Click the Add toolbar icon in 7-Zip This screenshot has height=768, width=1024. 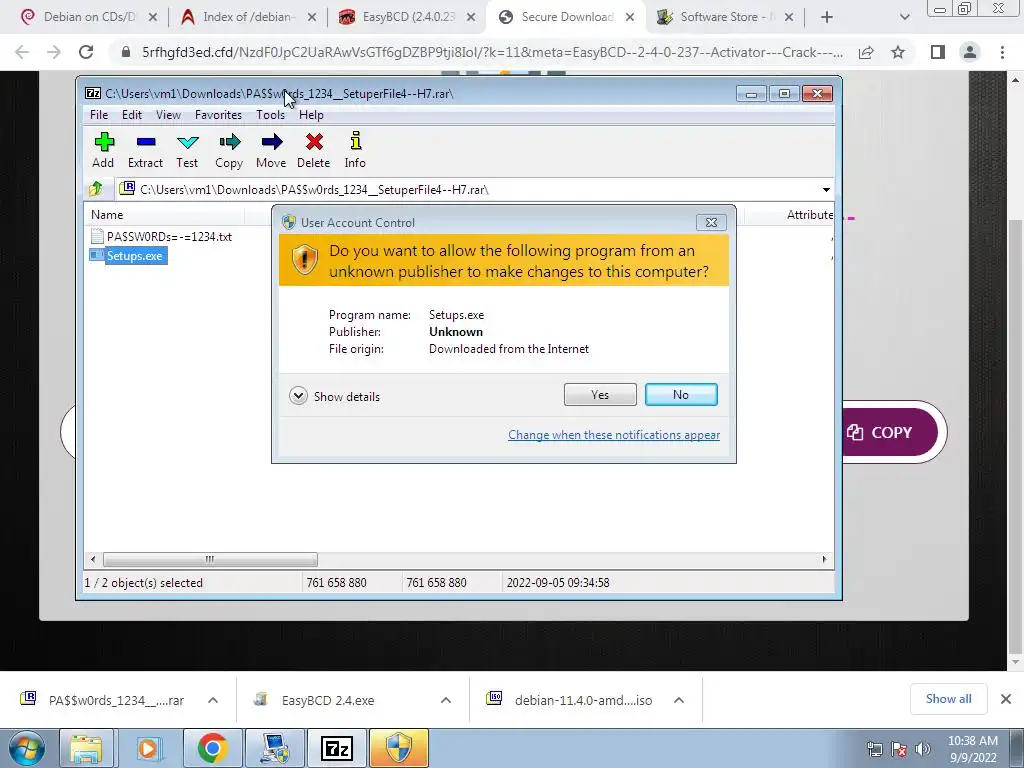coord(103,150)
